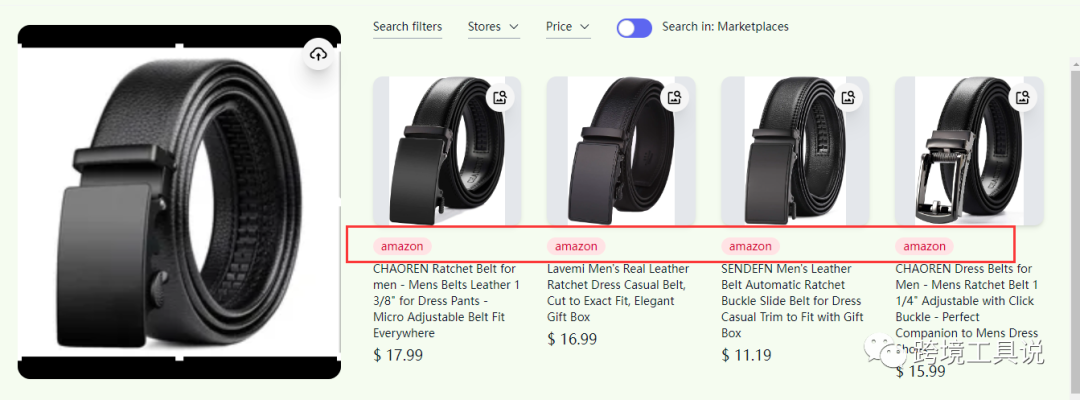This screenshot has width=1080, height=400.
Task: Click image search icon on CHAOREN Dress Belts
Action: click(1022, 98)
